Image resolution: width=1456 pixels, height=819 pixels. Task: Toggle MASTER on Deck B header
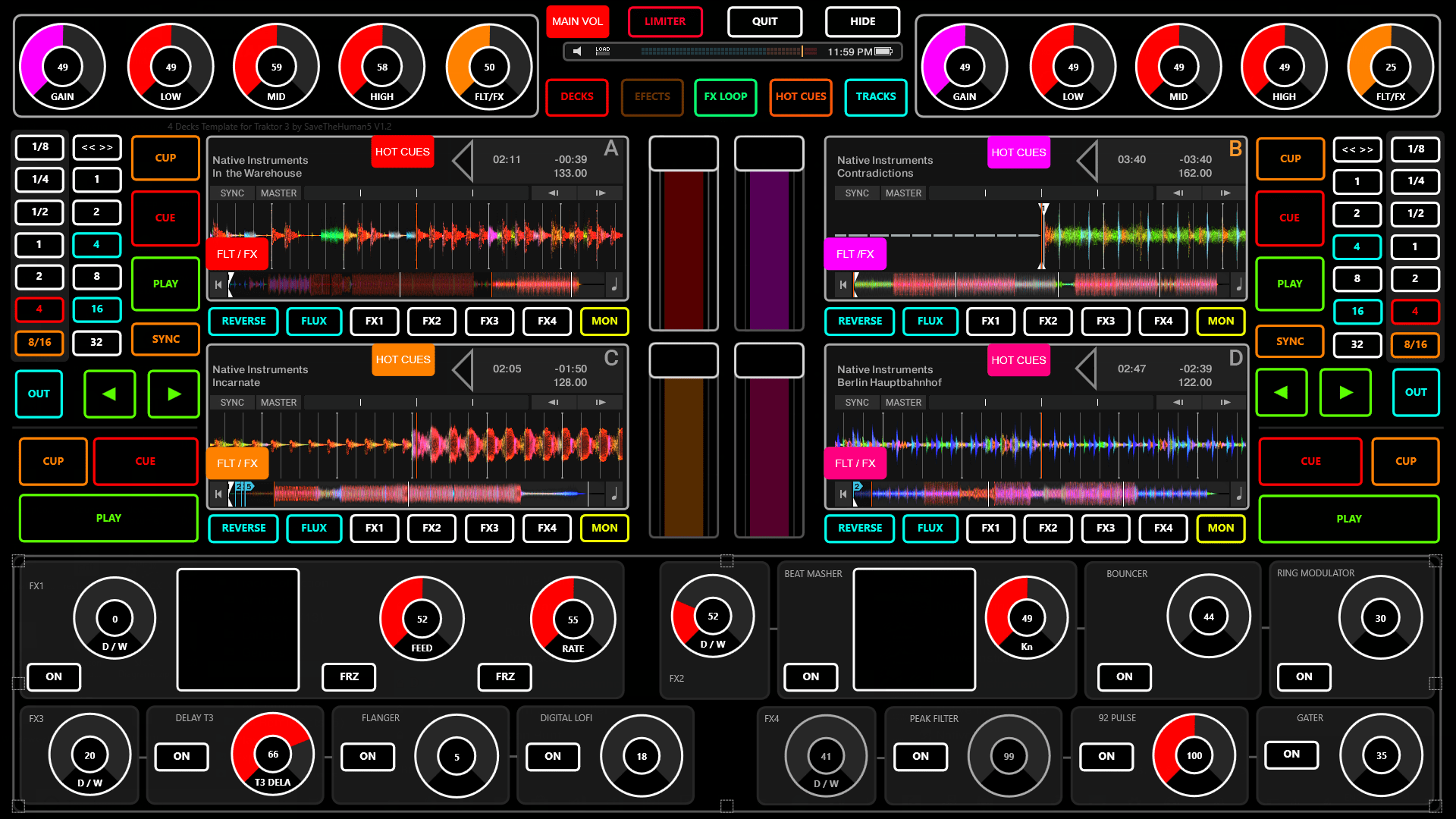click(x=903, y=193)
